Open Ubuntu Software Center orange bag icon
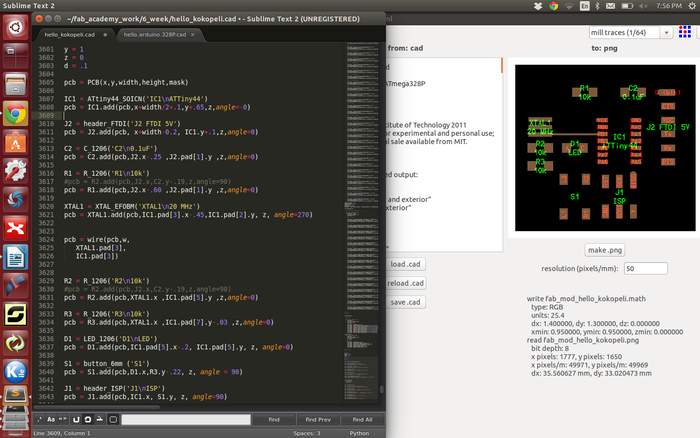Viewport: 700px width, 438px height. pos(16,142)
